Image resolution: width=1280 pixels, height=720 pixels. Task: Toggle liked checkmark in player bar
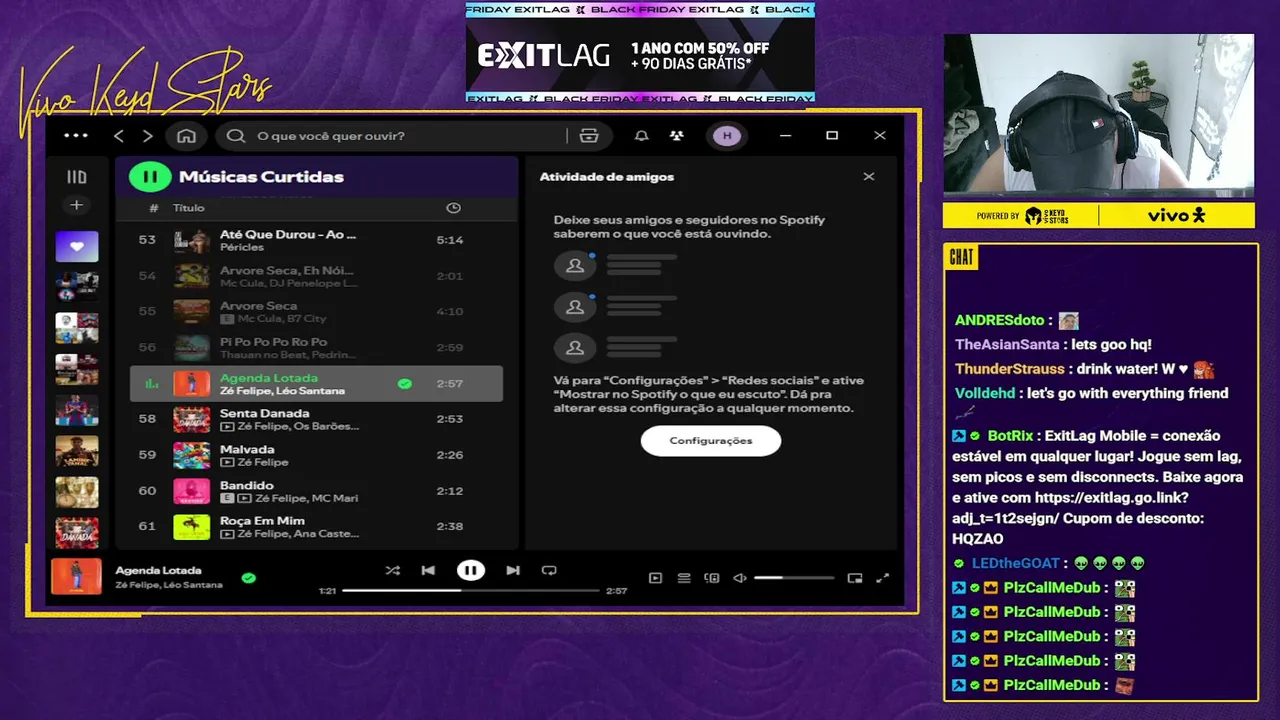point(248,578)
